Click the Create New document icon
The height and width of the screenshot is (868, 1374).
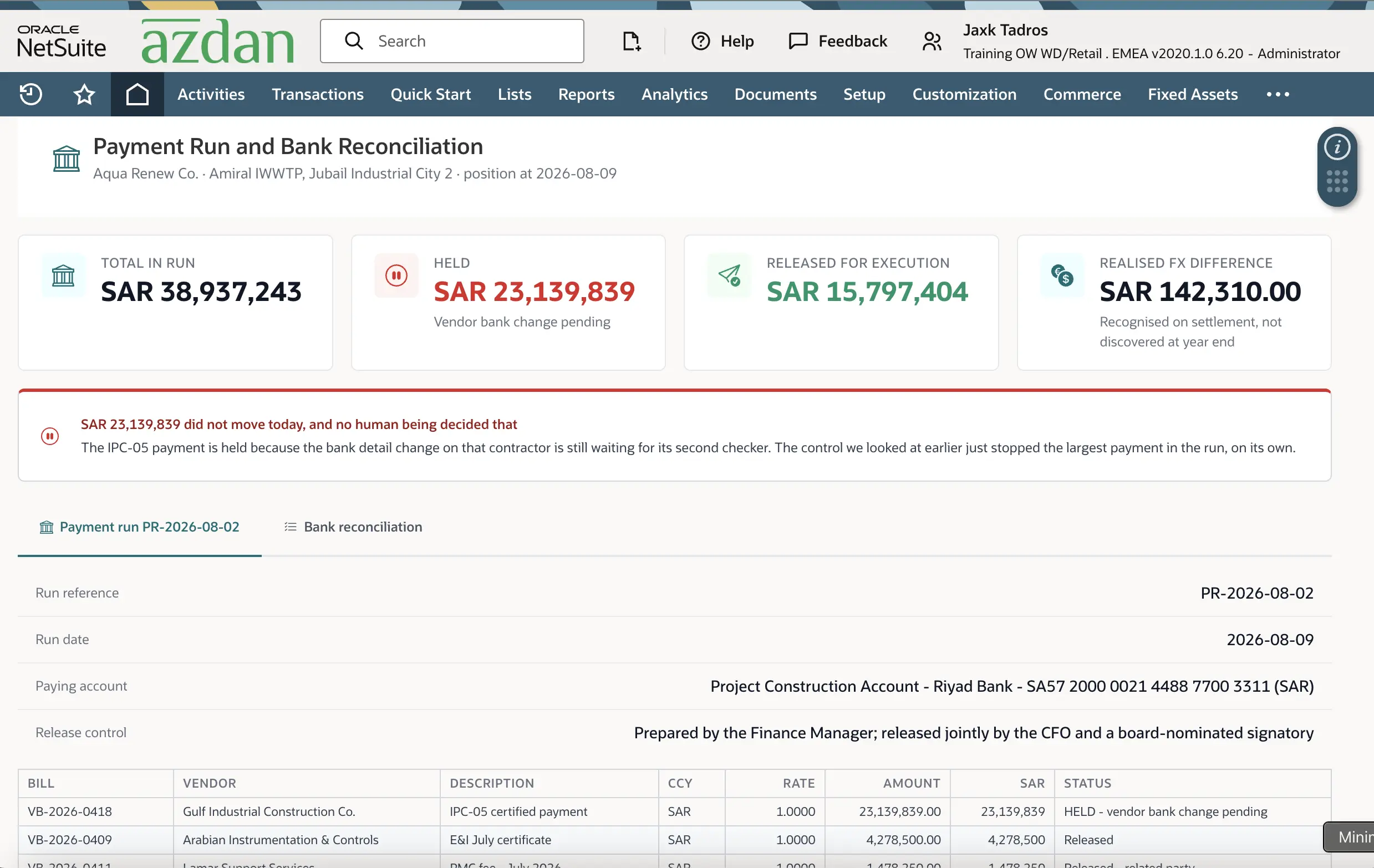[x=631, y=41]
